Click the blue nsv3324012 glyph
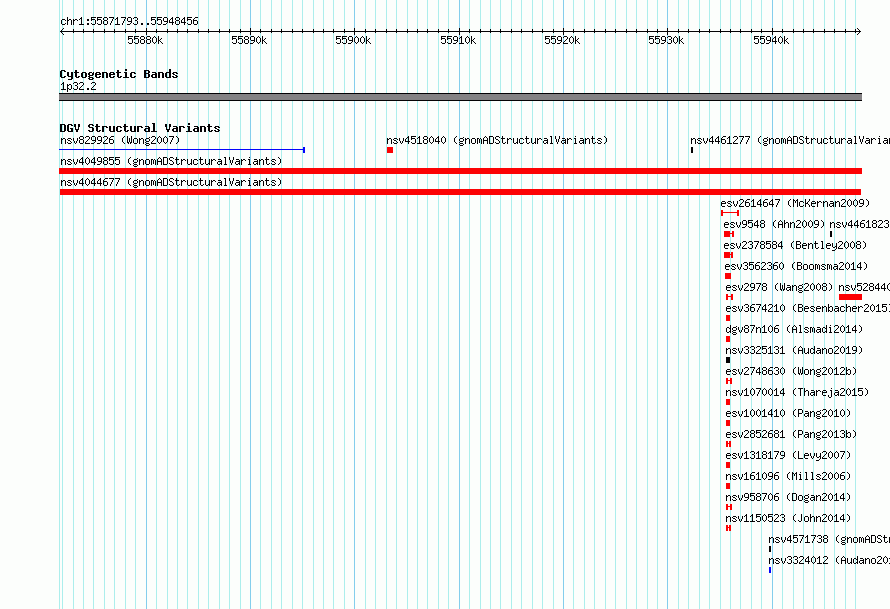The height and width of the screenshot is (609, 890). pyautogui.click(x=770, y=570)
